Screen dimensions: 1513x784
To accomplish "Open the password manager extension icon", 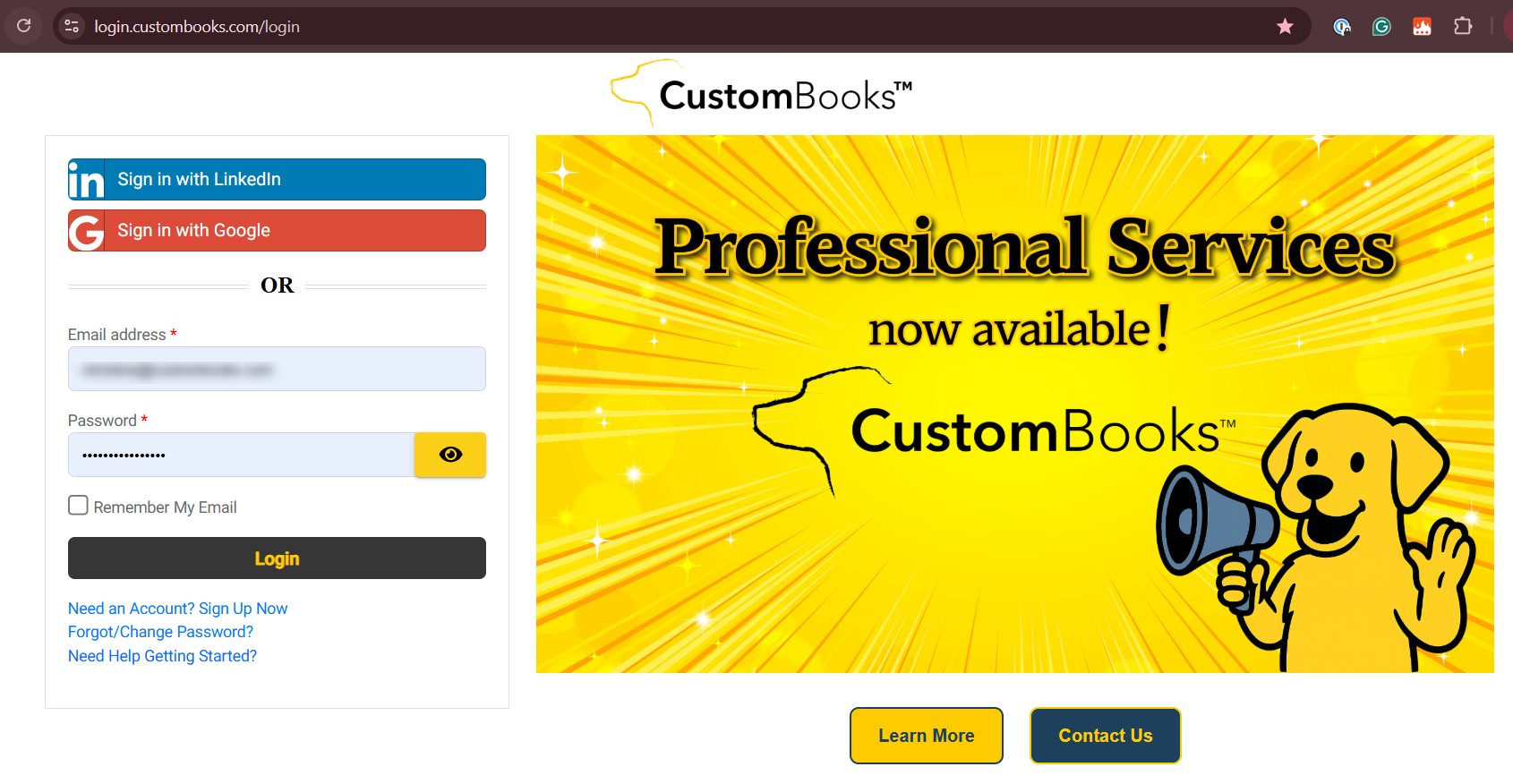I will (1341, 27).
